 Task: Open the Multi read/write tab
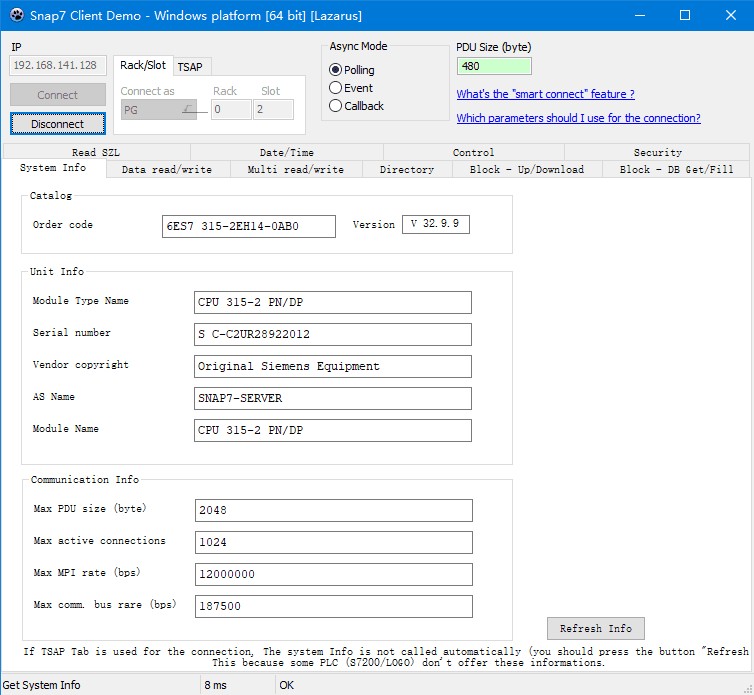coord(295,170)
